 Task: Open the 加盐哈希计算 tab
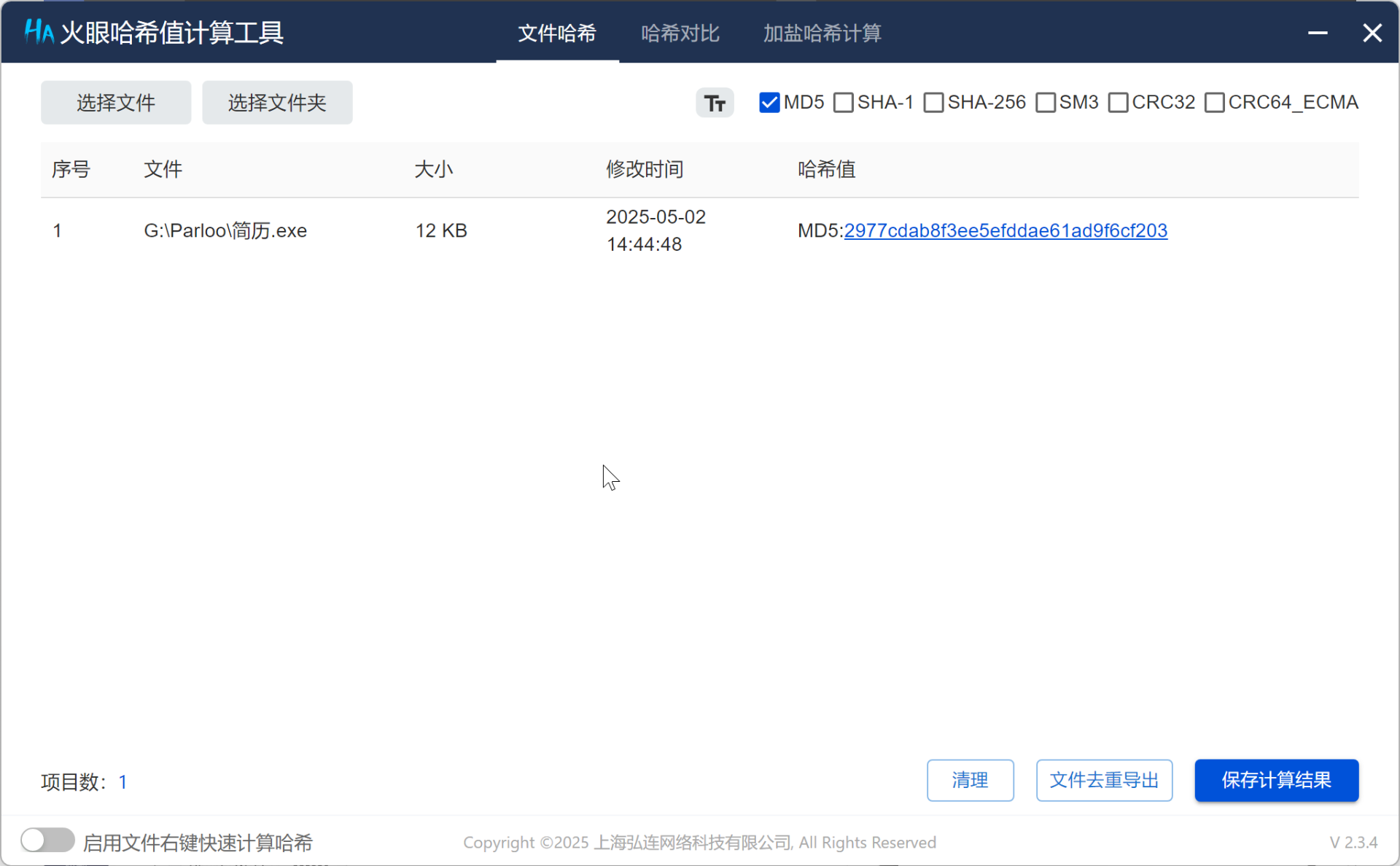822,34
